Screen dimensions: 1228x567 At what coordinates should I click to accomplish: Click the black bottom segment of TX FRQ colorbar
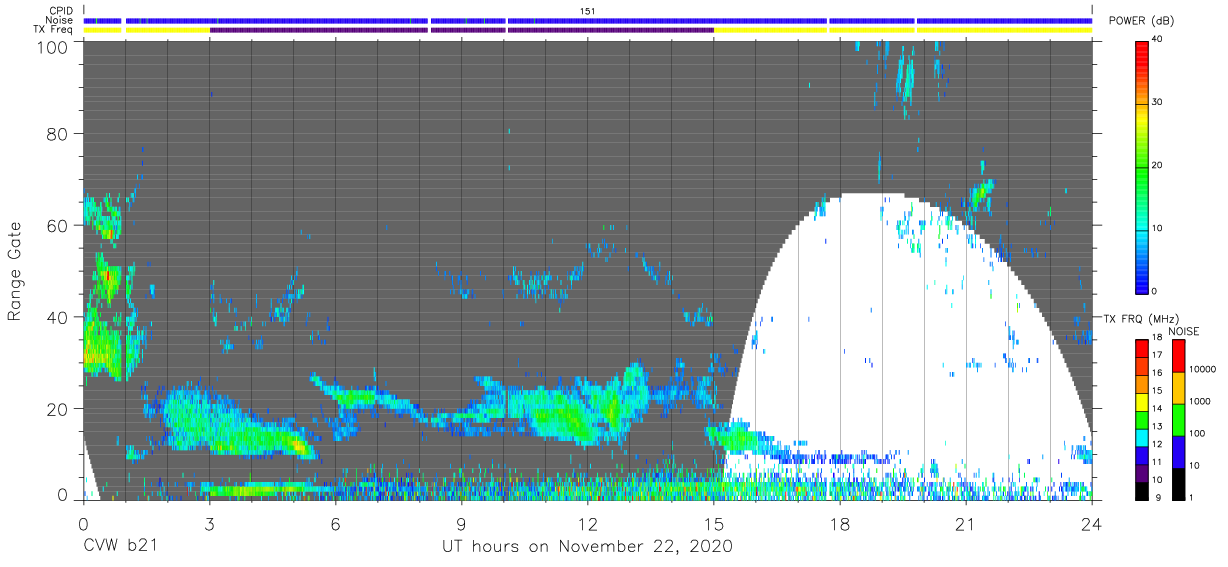1140,489
